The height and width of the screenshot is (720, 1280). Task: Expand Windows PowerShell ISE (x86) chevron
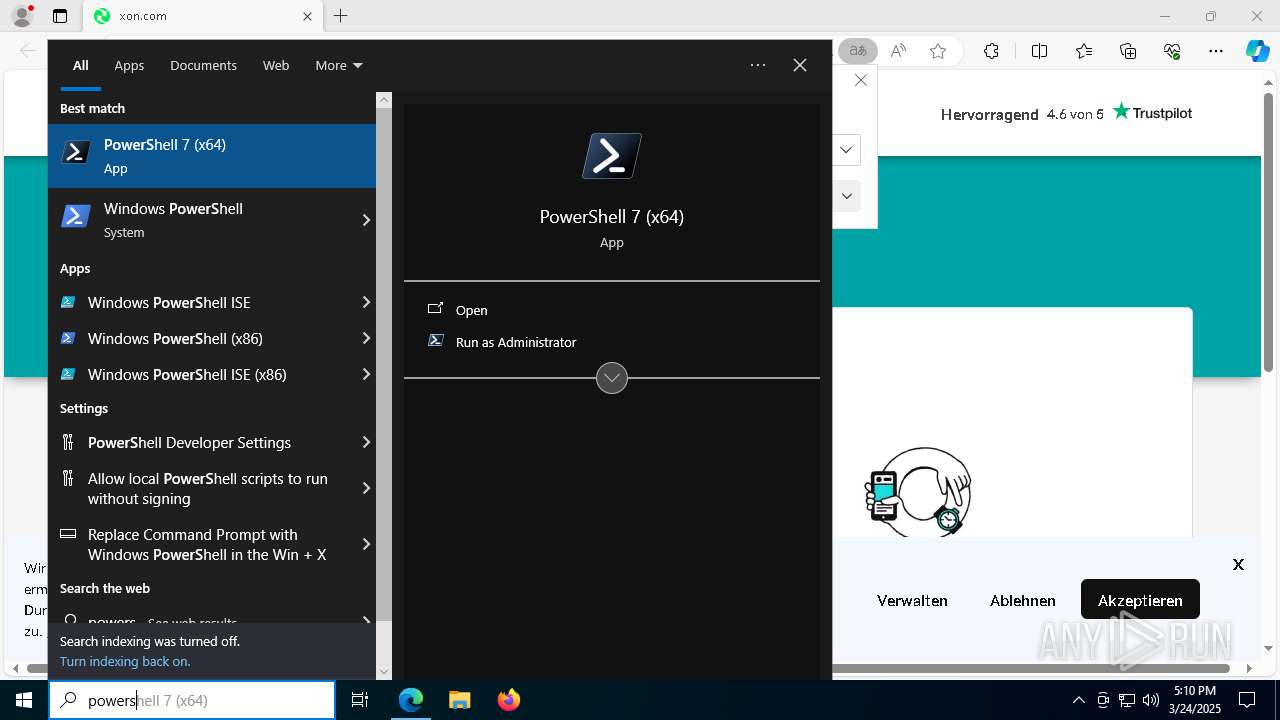366,374
